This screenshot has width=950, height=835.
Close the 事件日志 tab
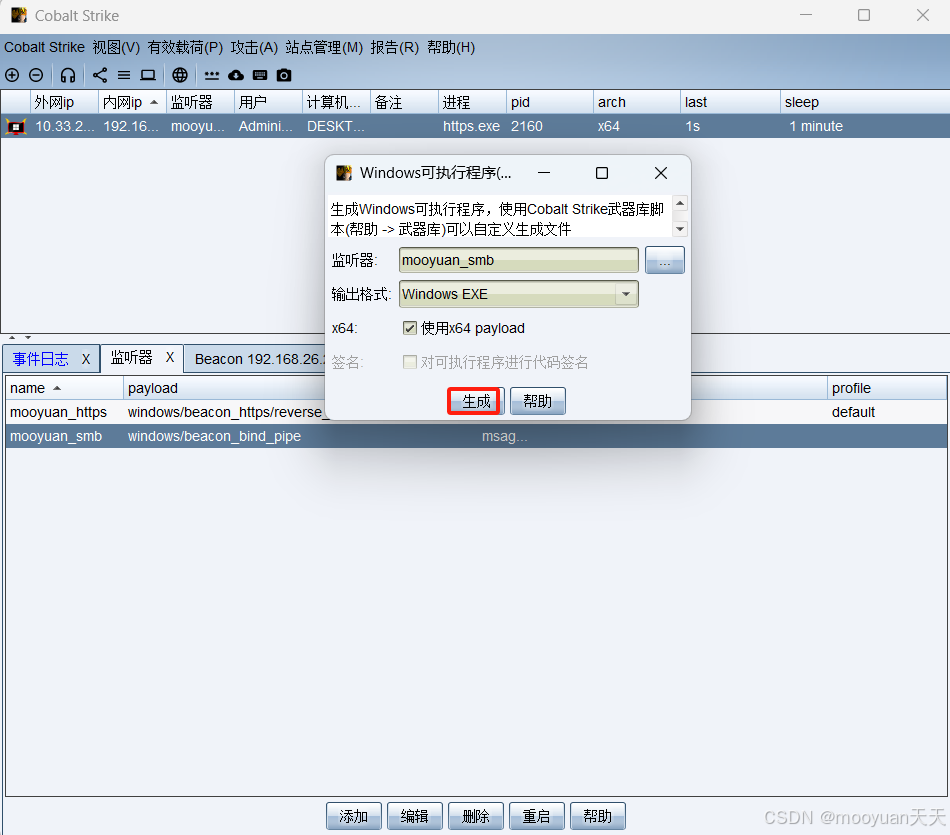point(86,359)
